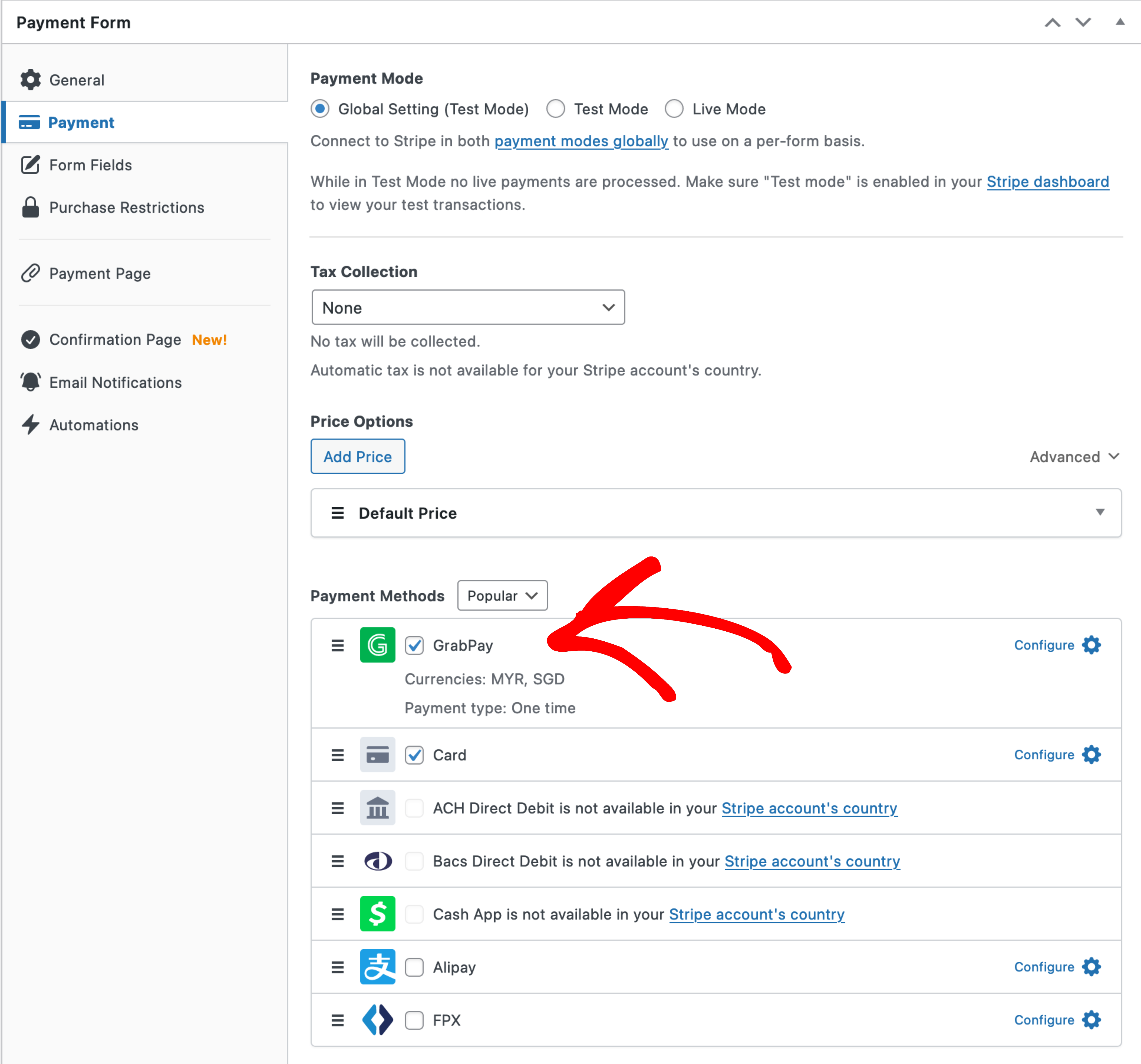This screenshot has height=1064, width=1141.
Task: Click the gear icon beside Card Configure
Action: pyautogui.click(x=1091, y=755)
